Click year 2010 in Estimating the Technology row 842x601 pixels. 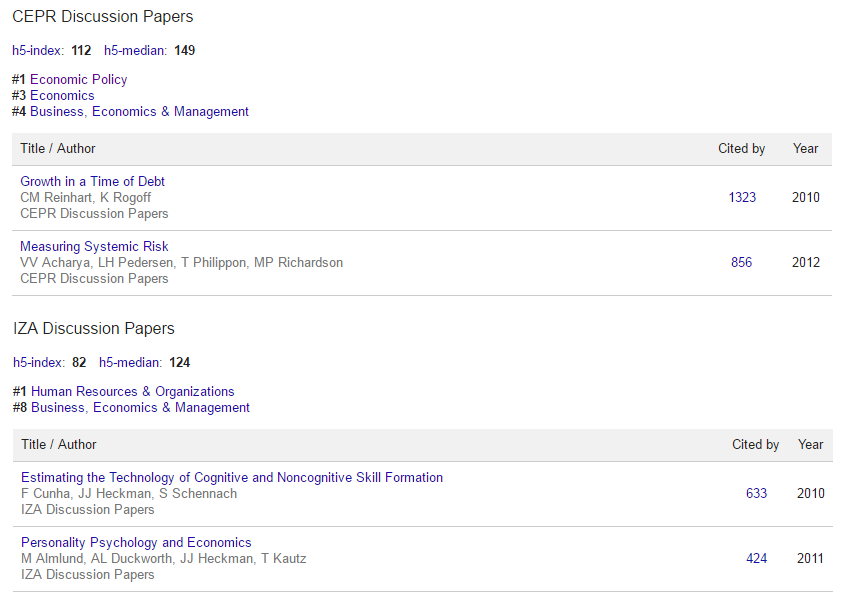point(810,494)
